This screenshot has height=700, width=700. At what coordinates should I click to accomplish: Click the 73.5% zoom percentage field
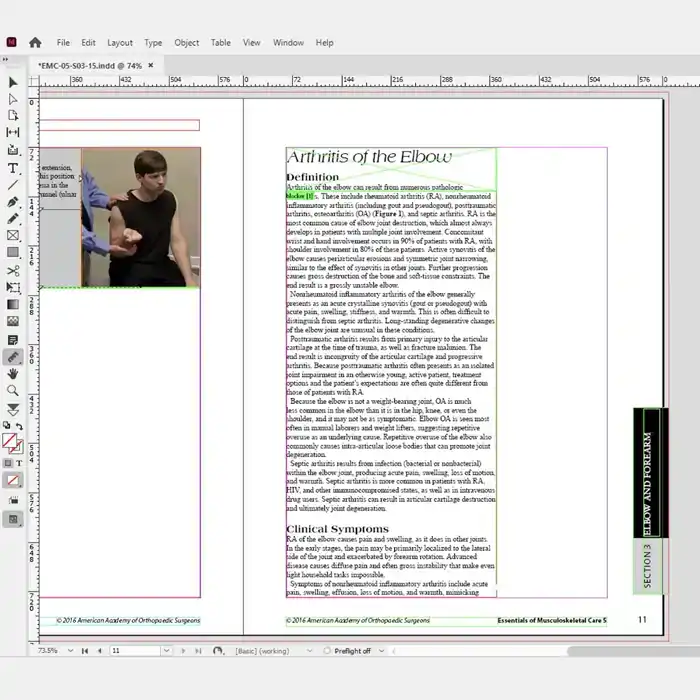coord(48,651)
